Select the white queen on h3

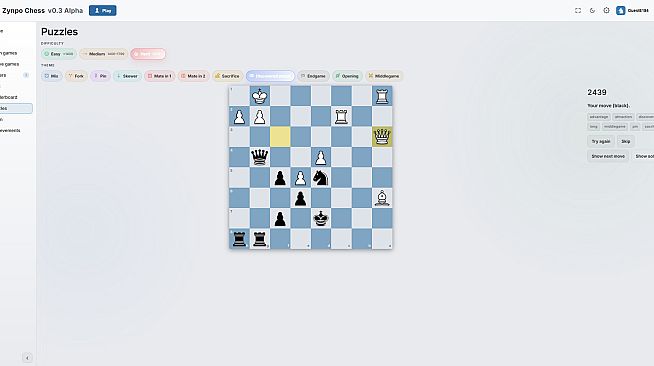point(382,137)
